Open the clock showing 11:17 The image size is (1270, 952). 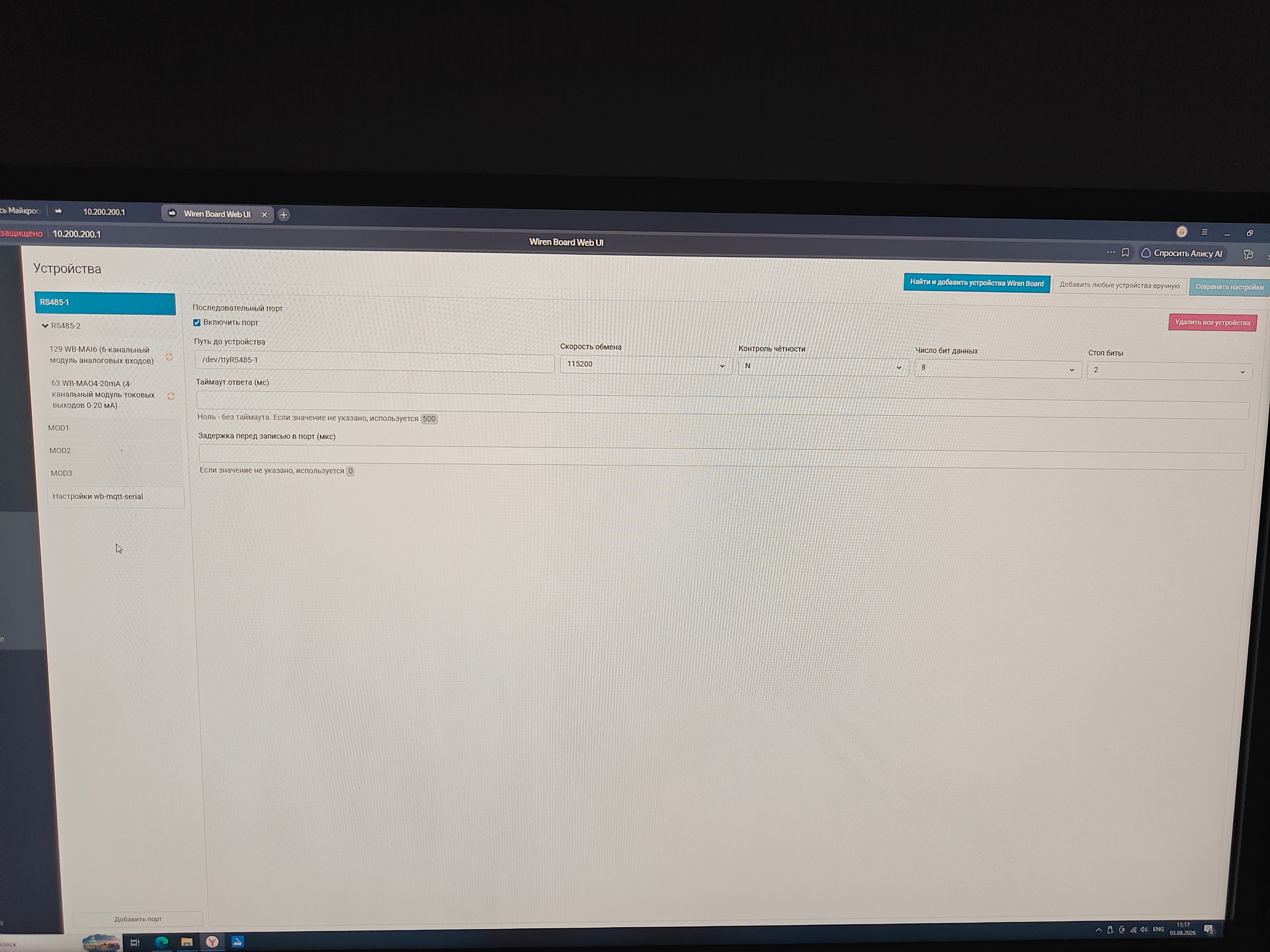(1183, 929)
